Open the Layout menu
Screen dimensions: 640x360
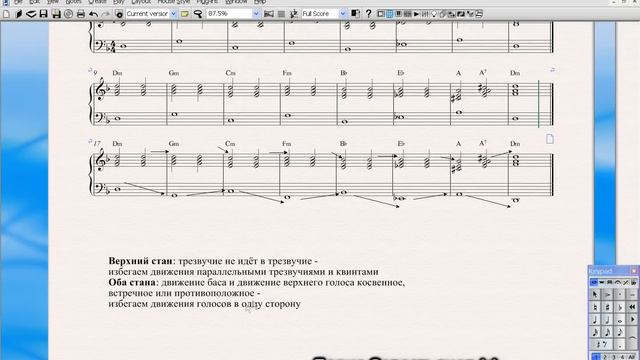tap(141, 2)
